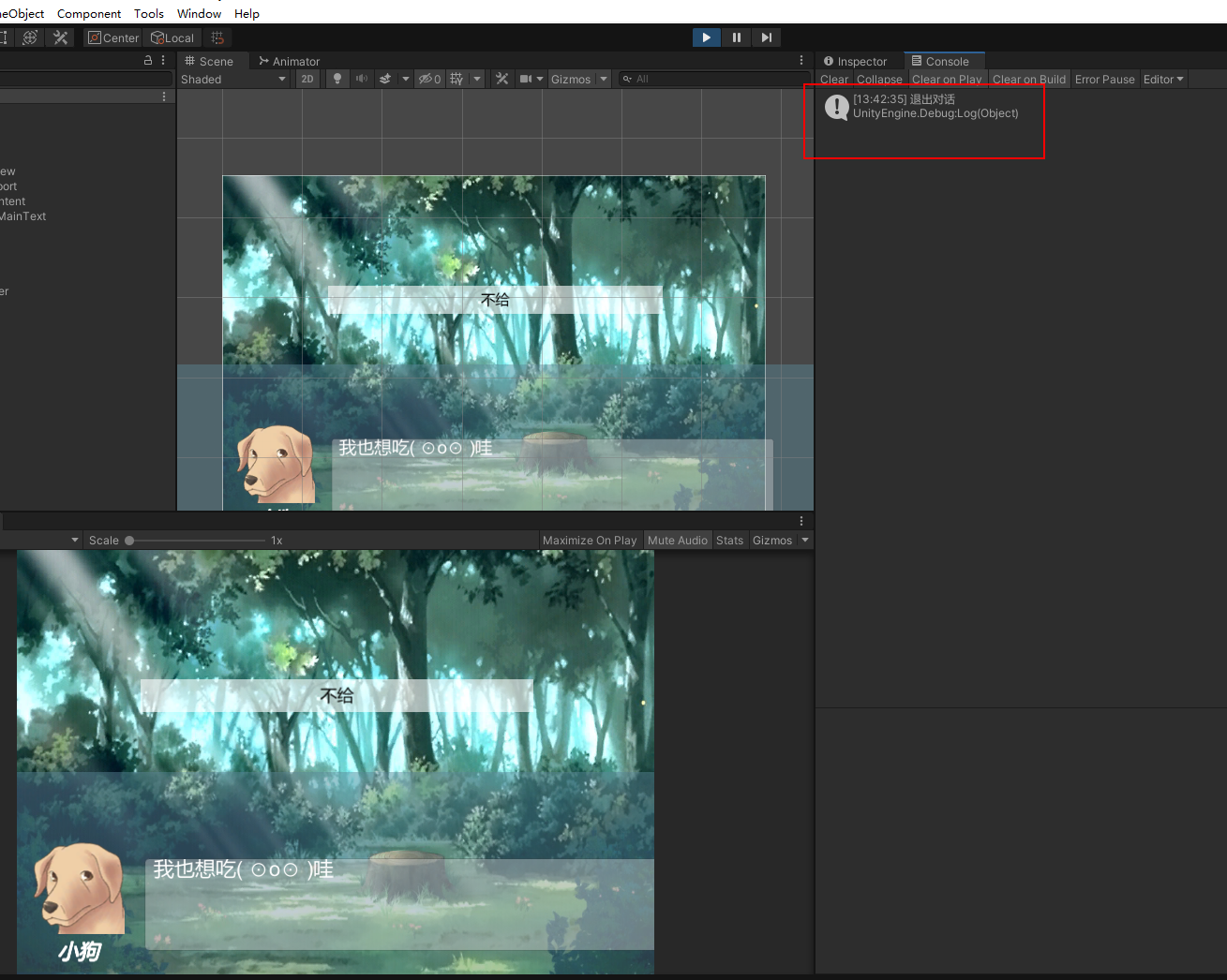The height and width of the screenshot is (980, 1227).
Task: Click the Scene view search field
Action: click(x=713, y=80)
